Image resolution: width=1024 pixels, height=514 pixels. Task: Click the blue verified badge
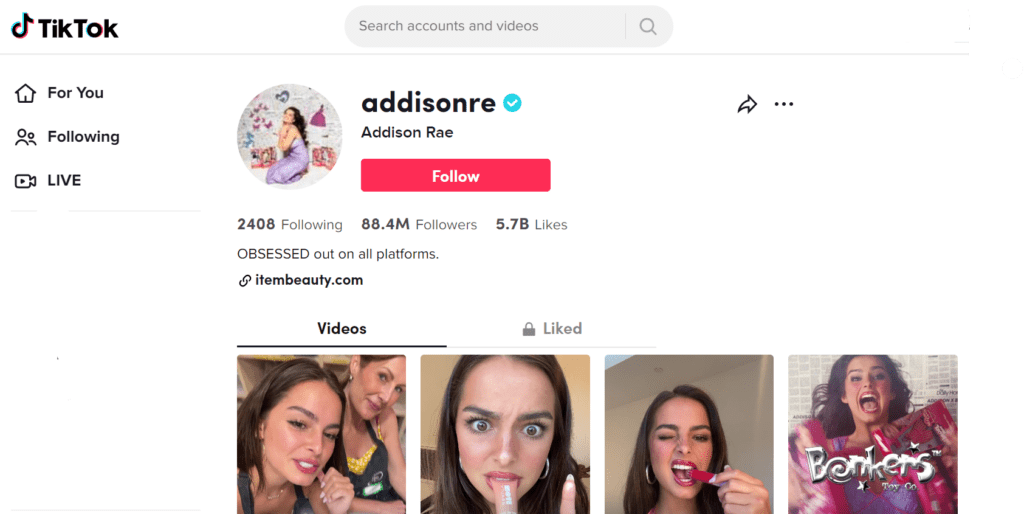[x=512, y=103]
